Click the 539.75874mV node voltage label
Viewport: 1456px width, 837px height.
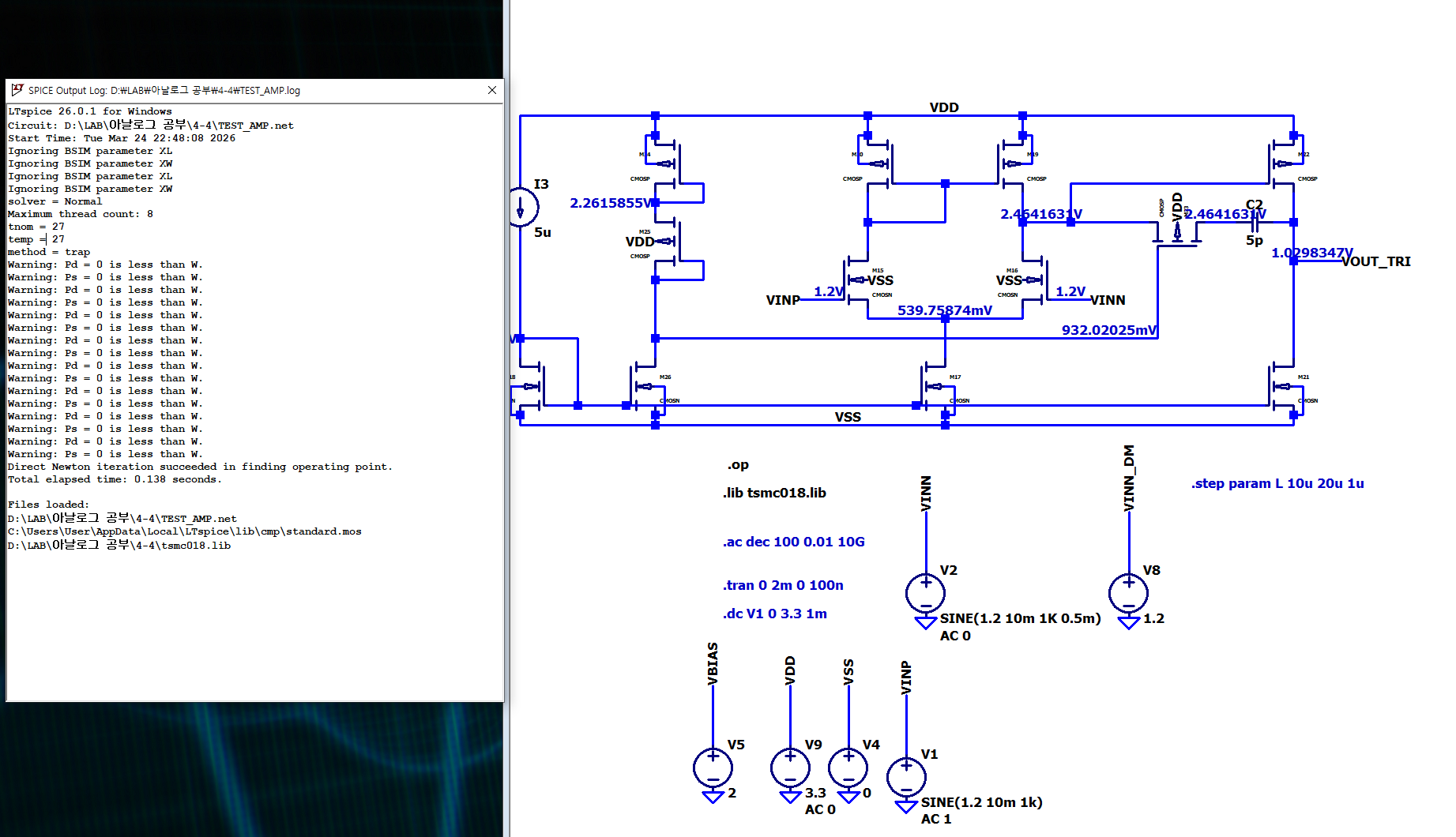click(x=945, y=310)
